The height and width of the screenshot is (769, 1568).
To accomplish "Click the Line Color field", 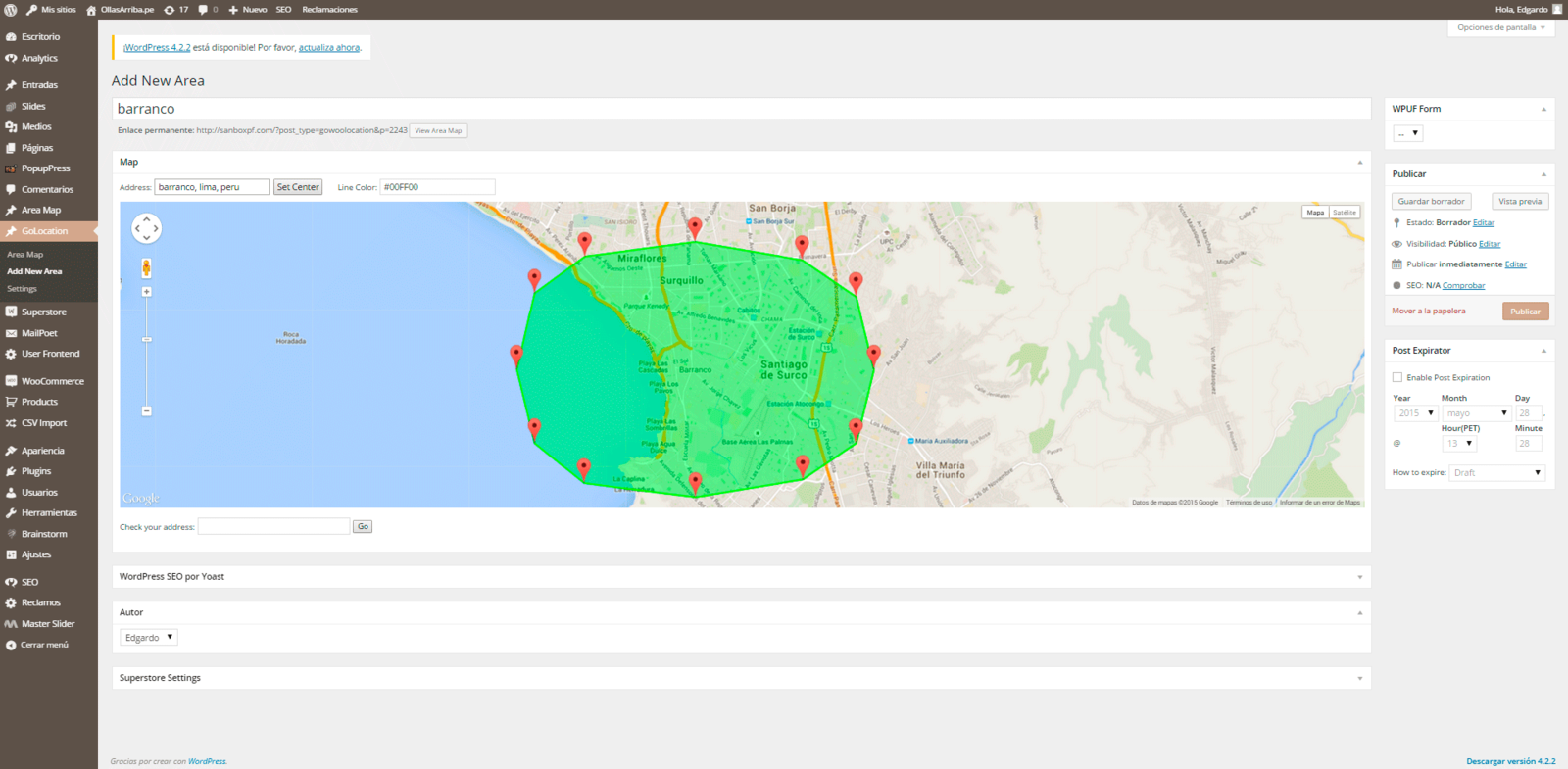I will click(437, 187).
